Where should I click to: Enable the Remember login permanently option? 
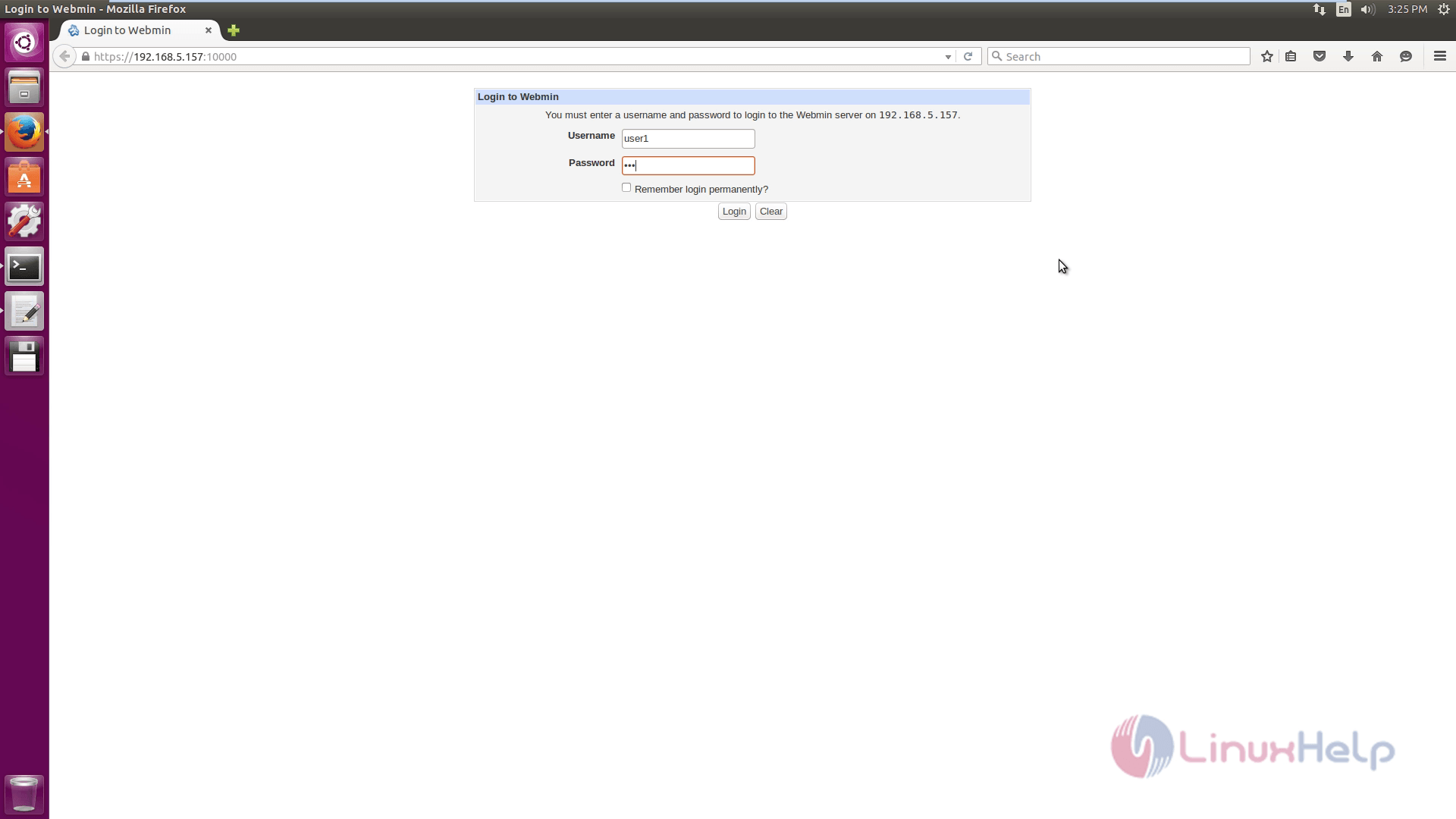(625, 187)
